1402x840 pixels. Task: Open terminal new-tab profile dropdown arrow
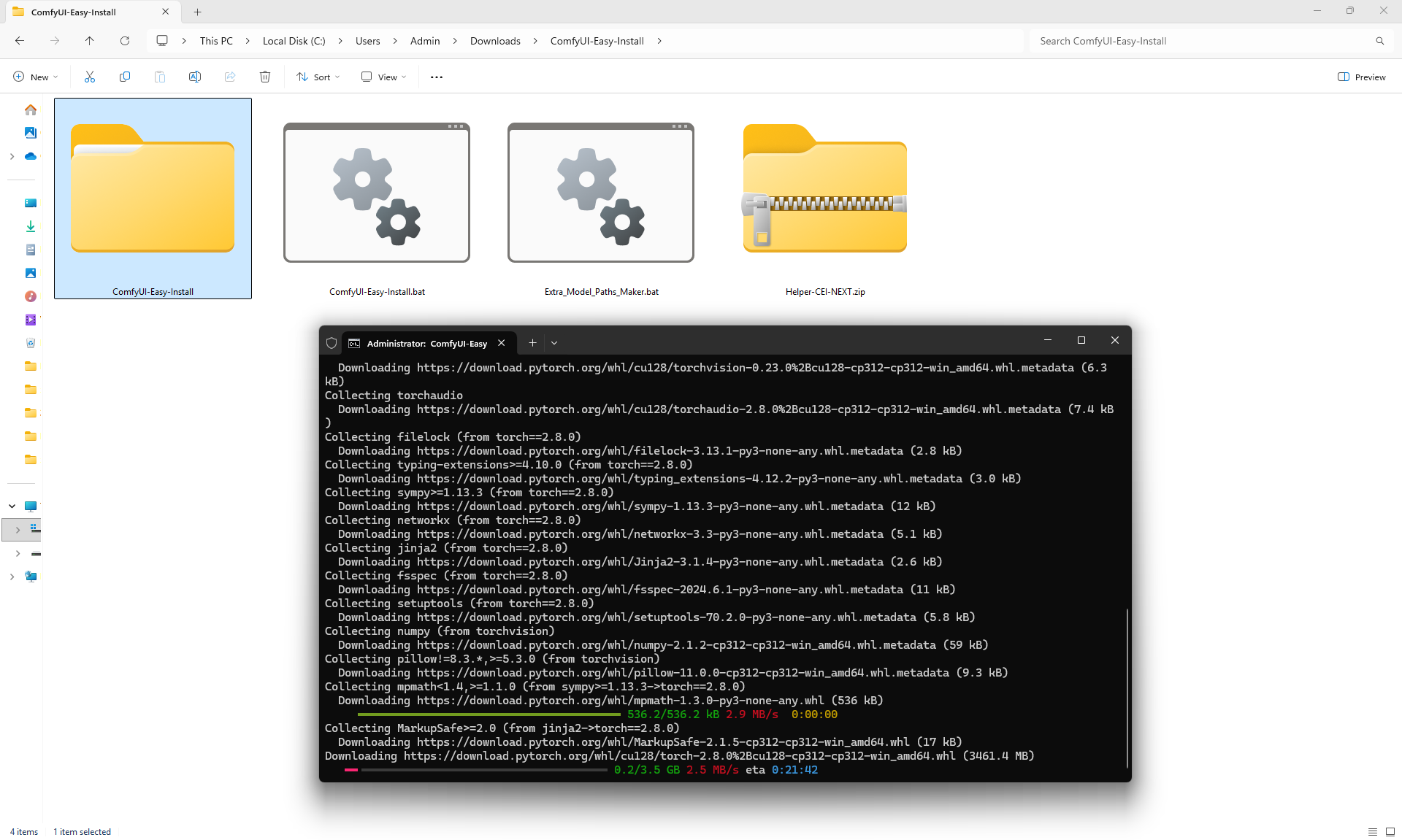pyautogui.click(x=554, y=342)
